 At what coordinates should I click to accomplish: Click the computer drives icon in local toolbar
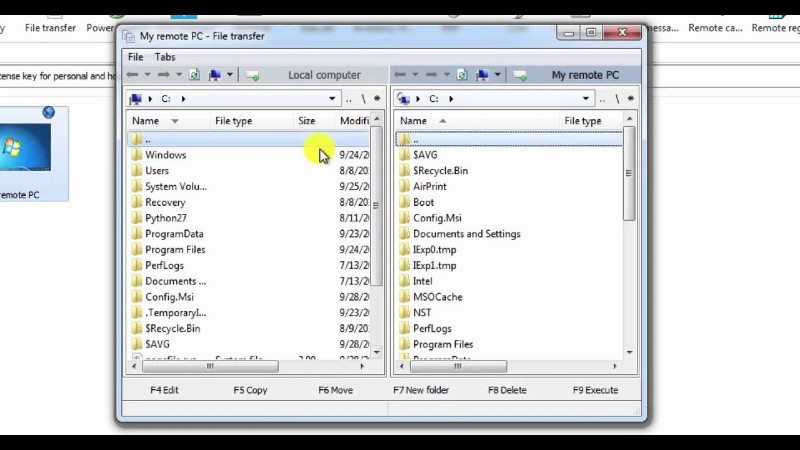(x=213, y=75)
